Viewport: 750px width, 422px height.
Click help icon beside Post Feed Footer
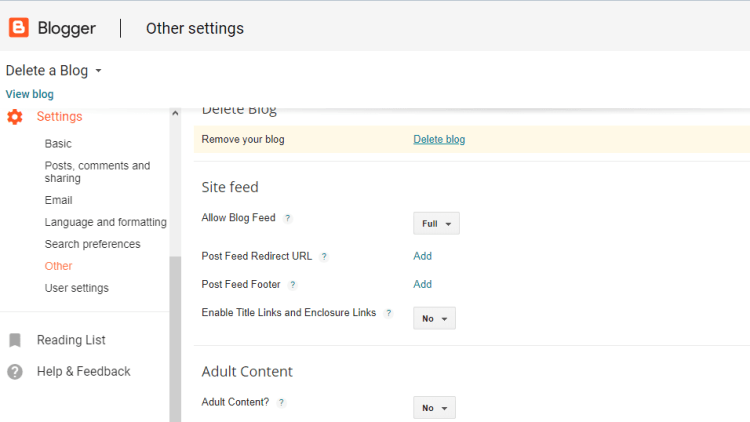coord(293,285)
